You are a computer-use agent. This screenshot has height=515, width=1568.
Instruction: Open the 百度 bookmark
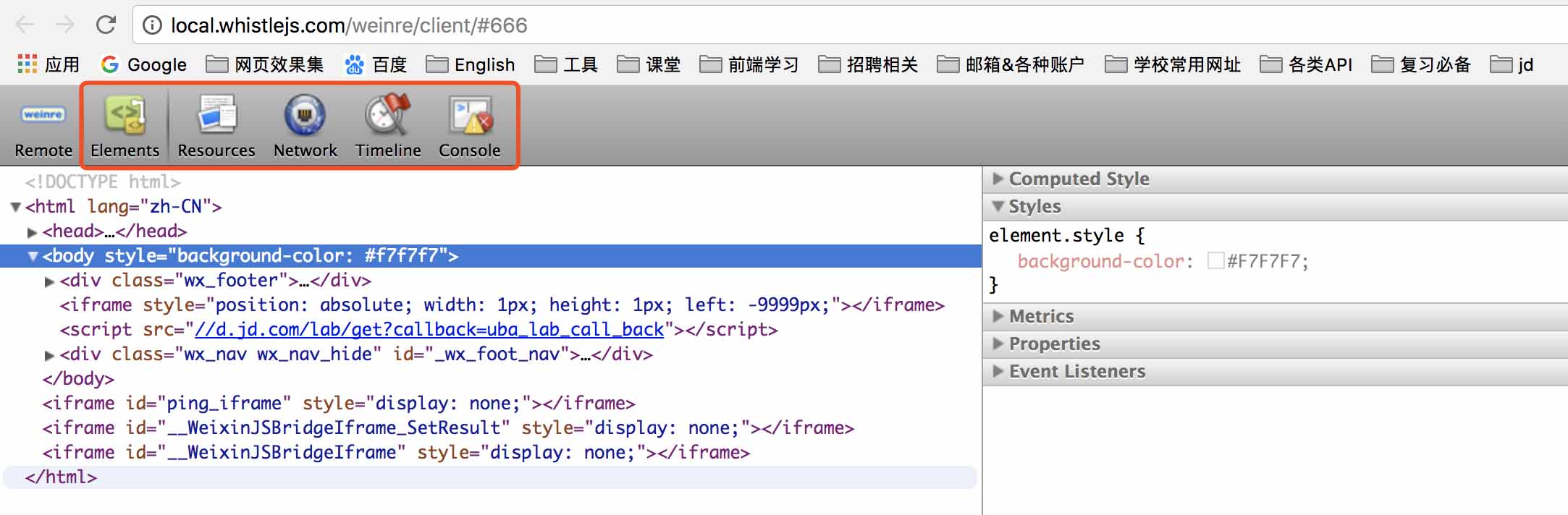click(376, 64)
